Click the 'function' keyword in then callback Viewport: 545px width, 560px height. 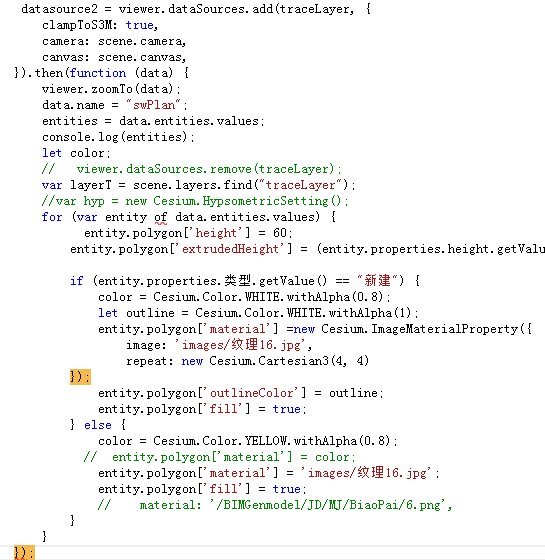point(98,73)
